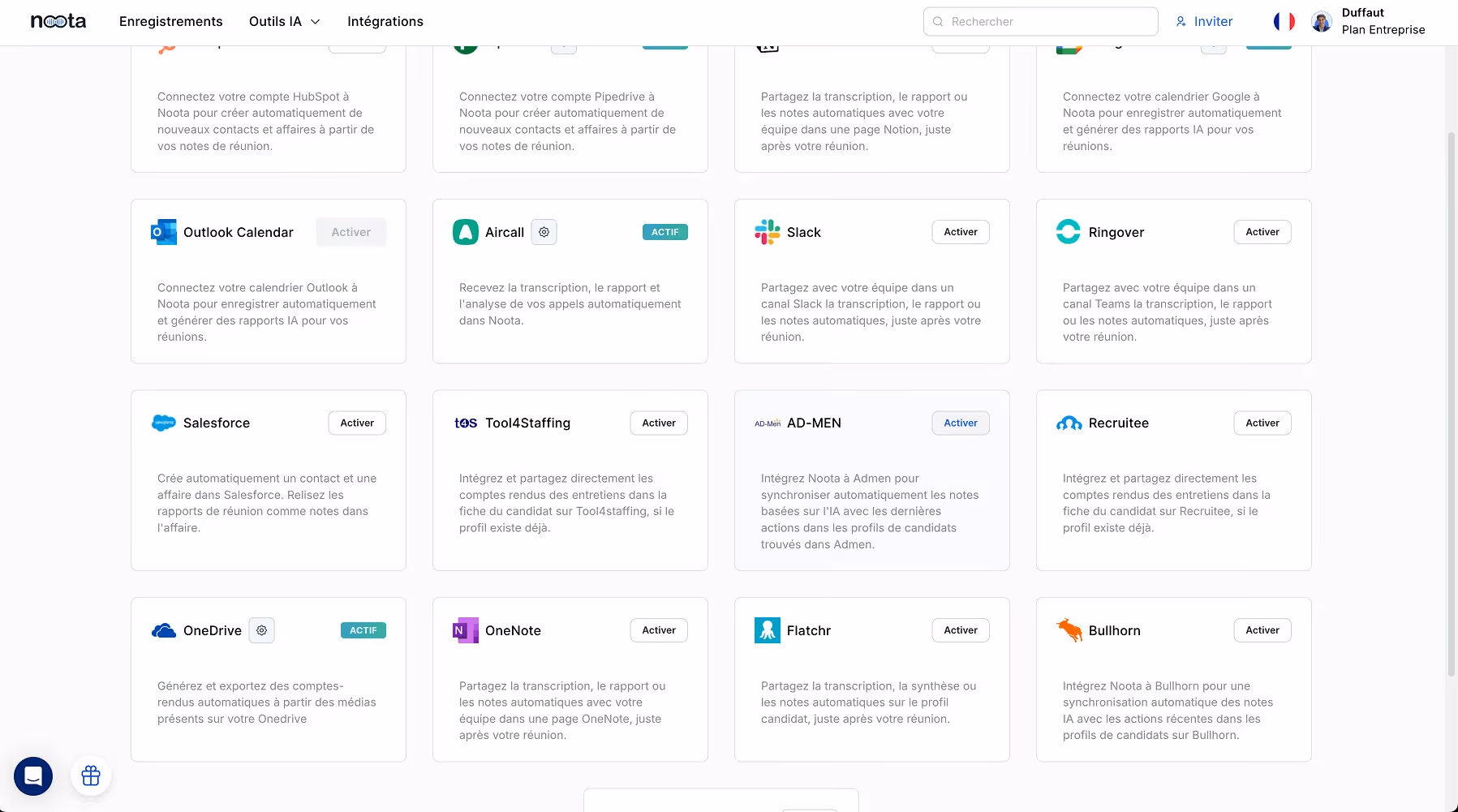
Task: Activate the Recruitee integration
Action: (x=1262, y=423)
